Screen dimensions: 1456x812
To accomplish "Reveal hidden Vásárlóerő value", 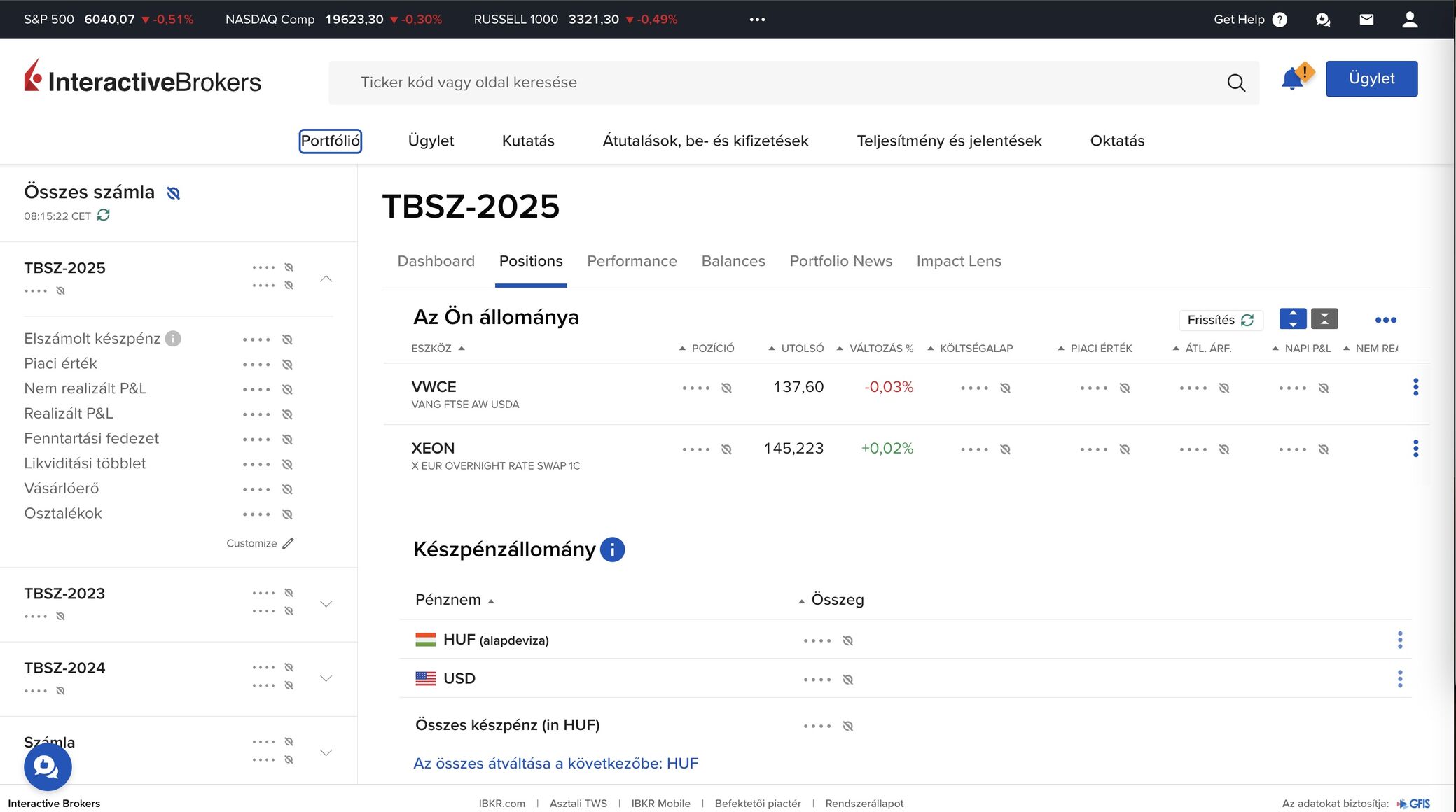I will click(x=287, y=489).
